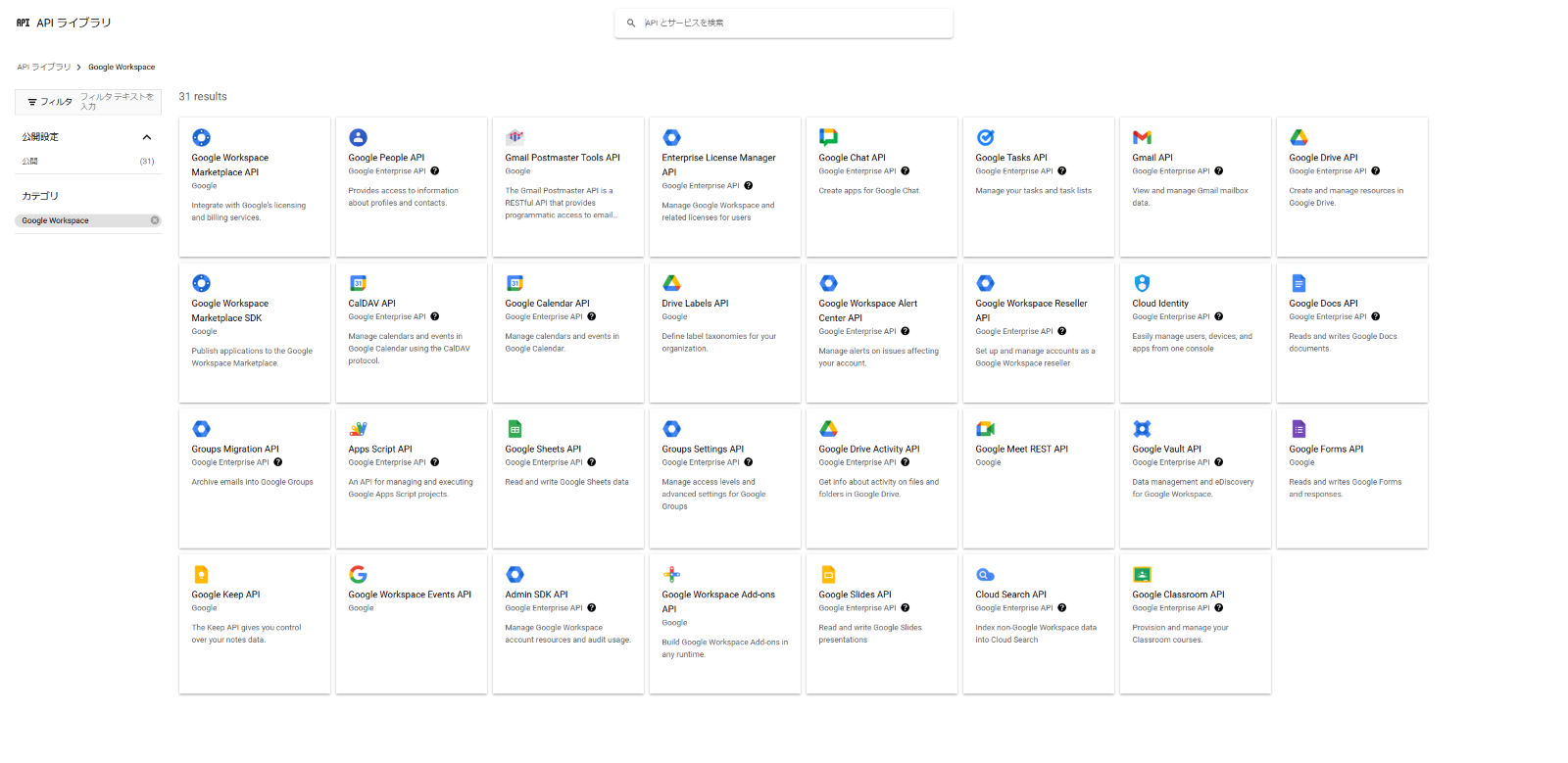The width and height of the screenshot is (1568, 763).
Task: Click 'Archive emails into Google Groups' text
Action: (x=252, y=482)
